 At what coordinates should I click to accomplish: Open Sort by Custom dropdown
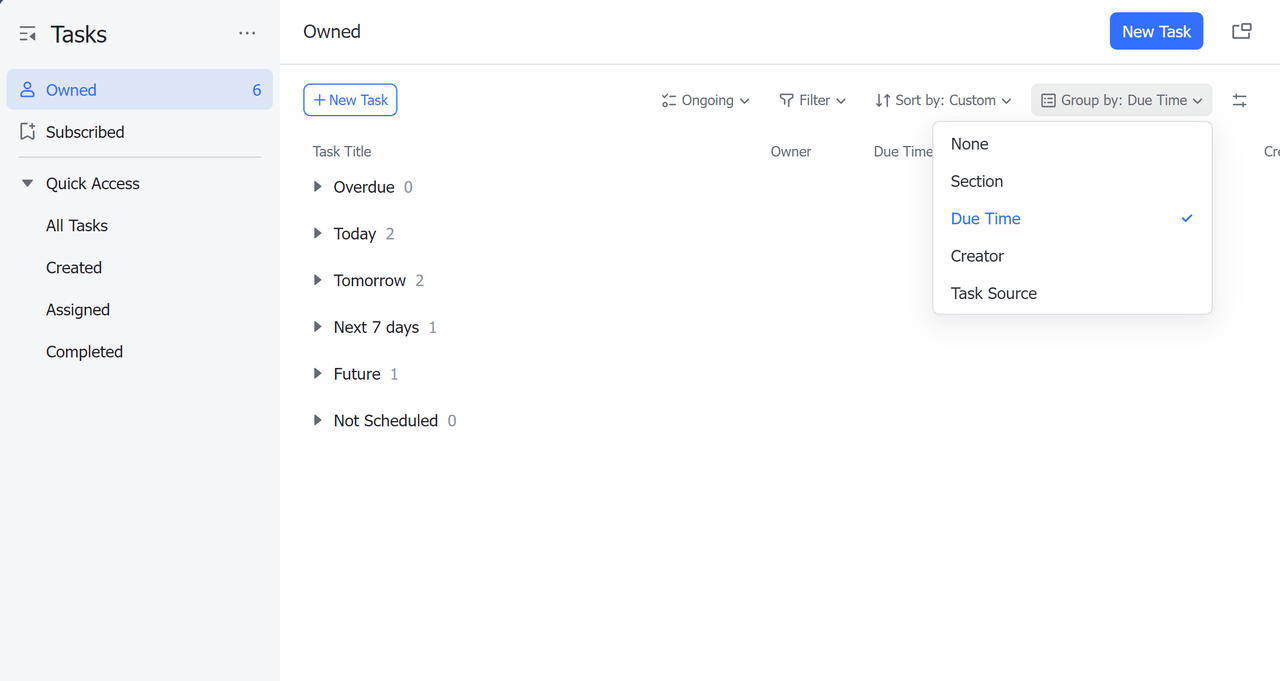pyautogui.click(x=943, y=100)
